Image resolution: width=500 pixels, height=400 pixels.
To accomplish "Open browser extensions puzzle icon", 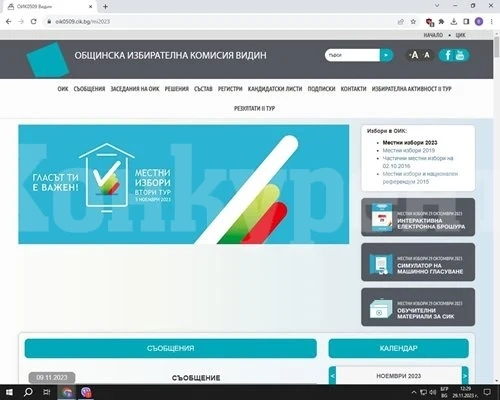I will point(441,22).
